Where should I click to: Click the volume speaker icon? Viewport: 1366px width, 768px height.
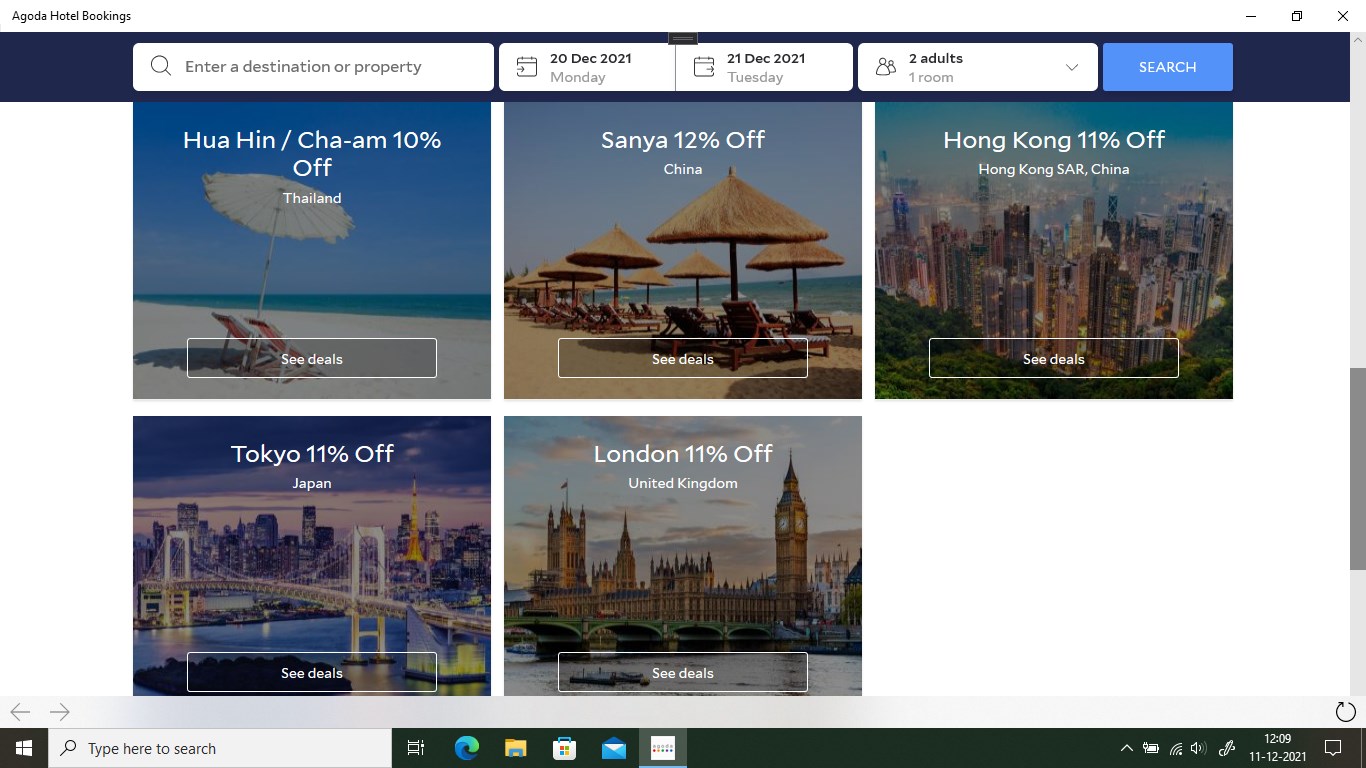tap(1199, 748)
